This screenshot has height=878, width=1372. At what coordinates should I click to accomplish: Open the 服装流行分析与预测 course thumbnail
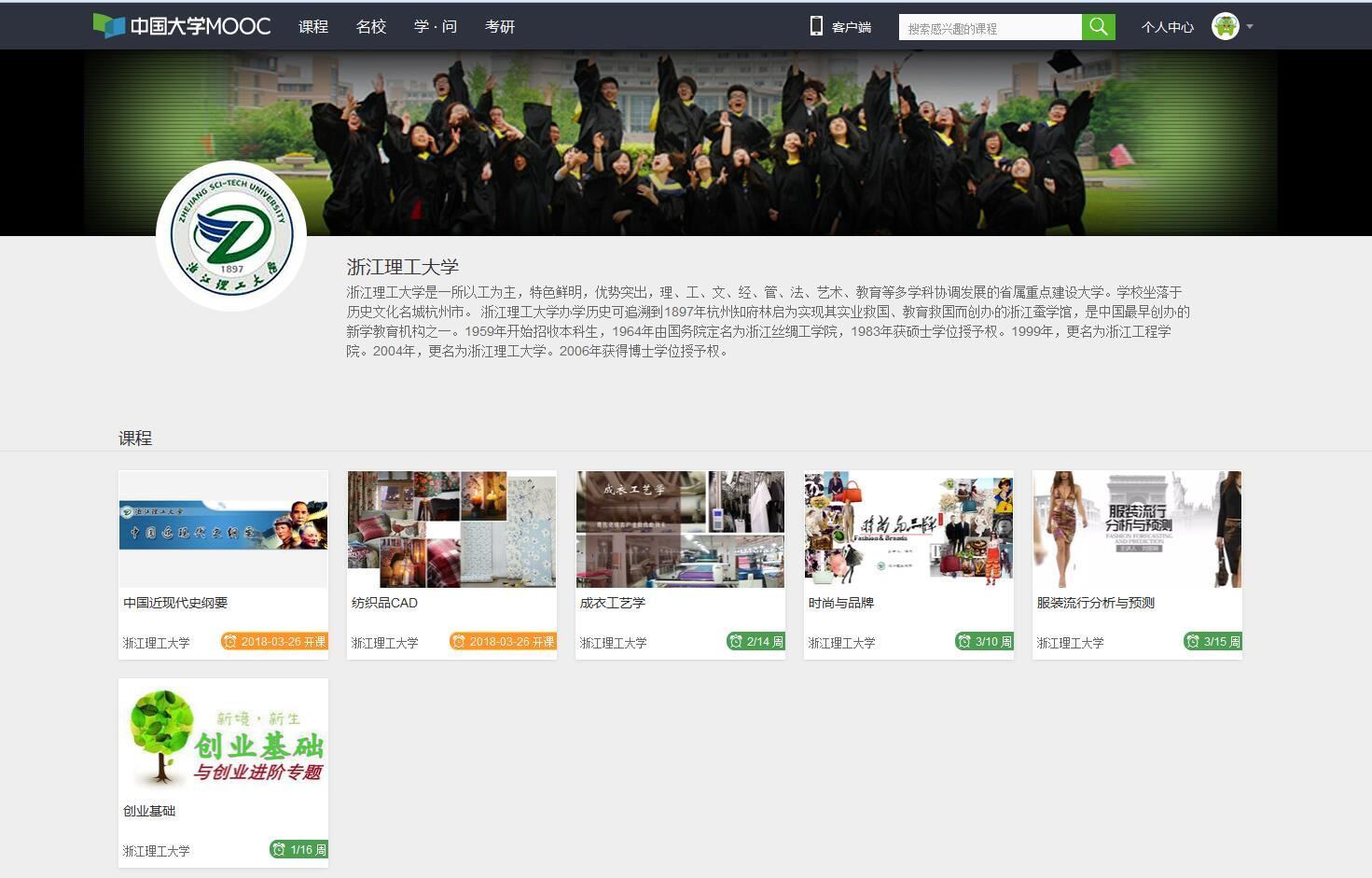[1137, 529]
